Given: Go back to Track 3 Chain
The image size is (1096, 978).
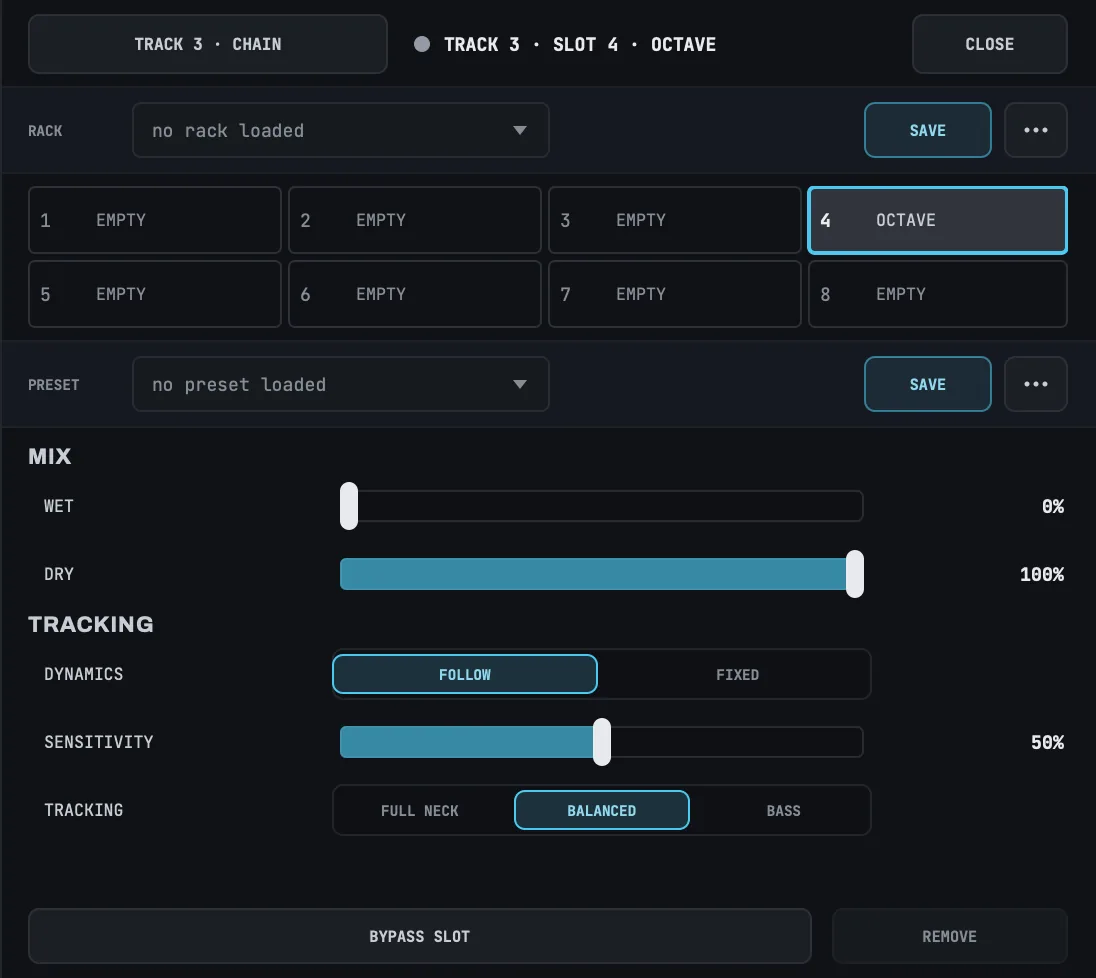Looking at the screenshot, I should tap(208, 44).
